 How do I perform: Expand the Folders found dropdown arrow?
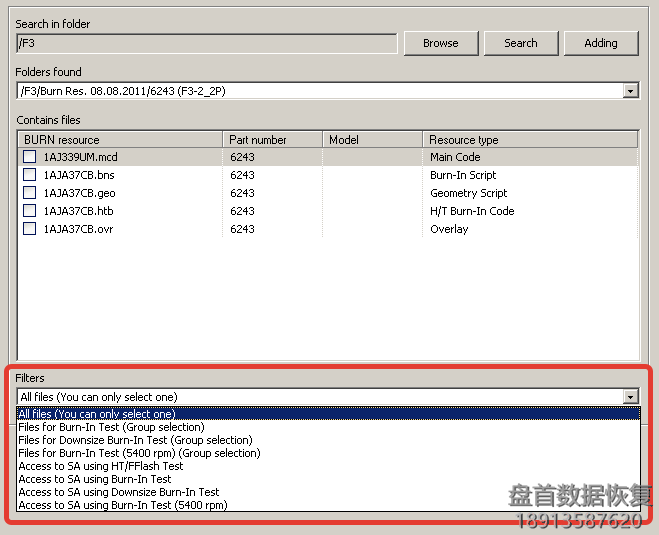click(x=630, y=91)
